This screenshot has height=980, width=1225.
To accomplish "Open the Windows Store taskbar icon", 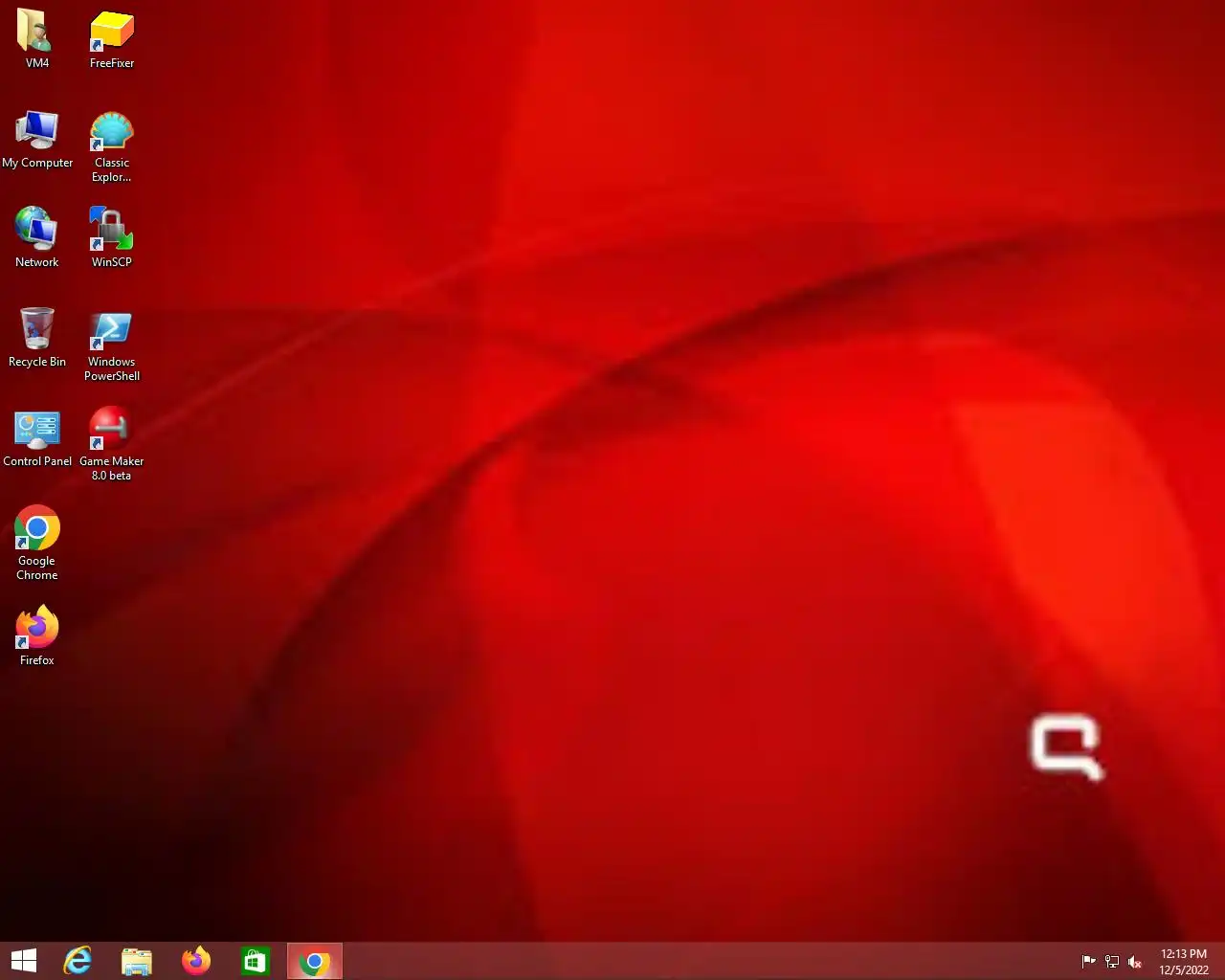I will (x=256, y=961).
